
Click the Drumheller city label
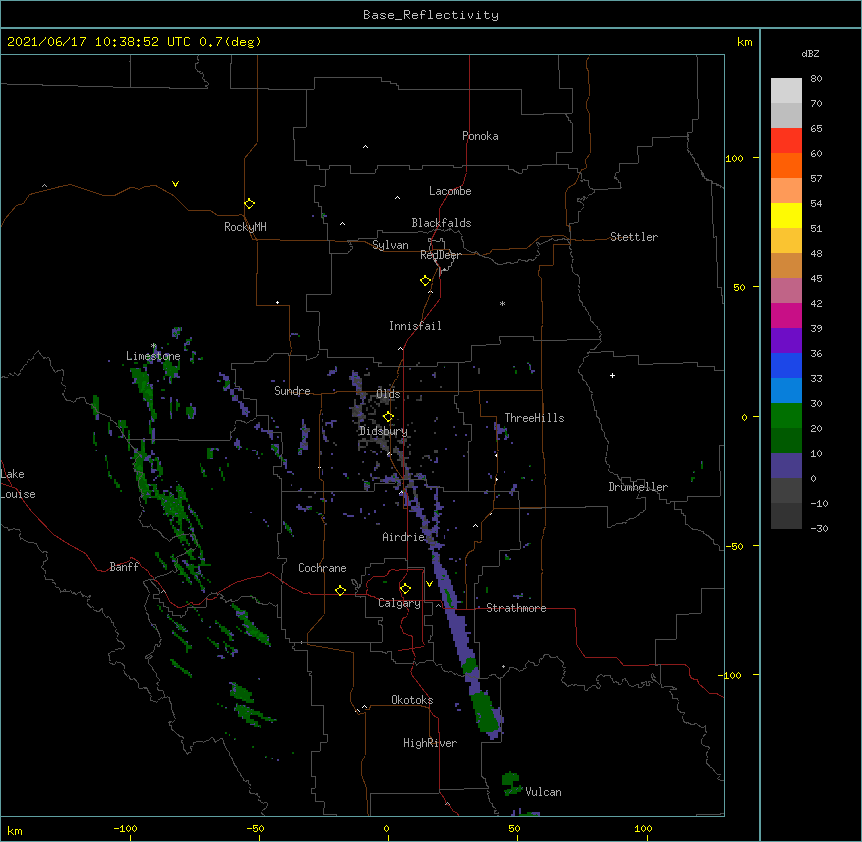(638, 487)
